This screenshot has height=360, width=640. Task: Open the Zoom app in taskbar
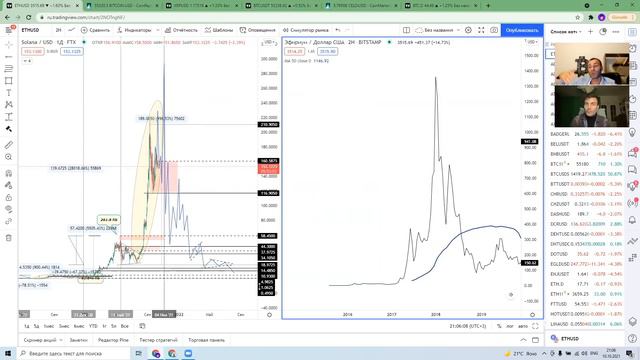(x=188, y=353)
